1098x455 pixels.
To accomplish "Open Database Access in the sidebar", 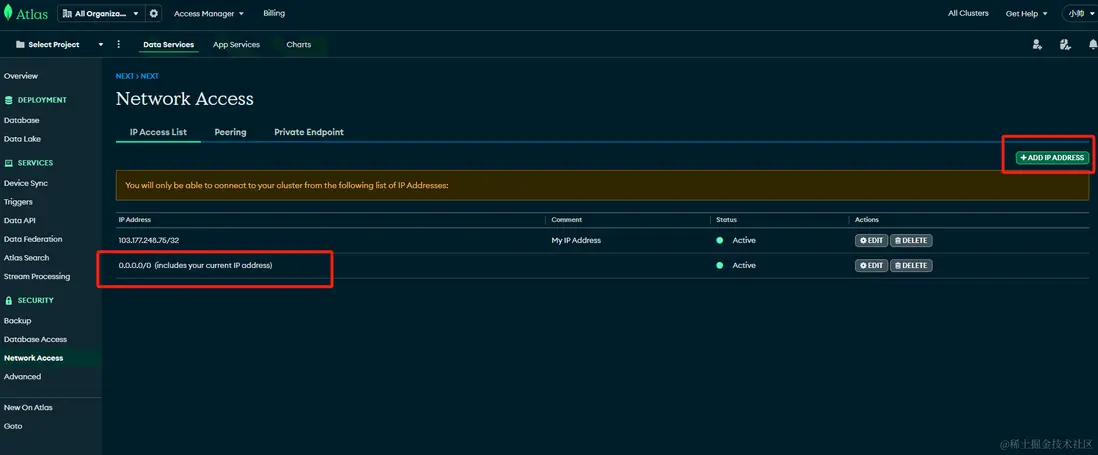I will tap(35, 340).
